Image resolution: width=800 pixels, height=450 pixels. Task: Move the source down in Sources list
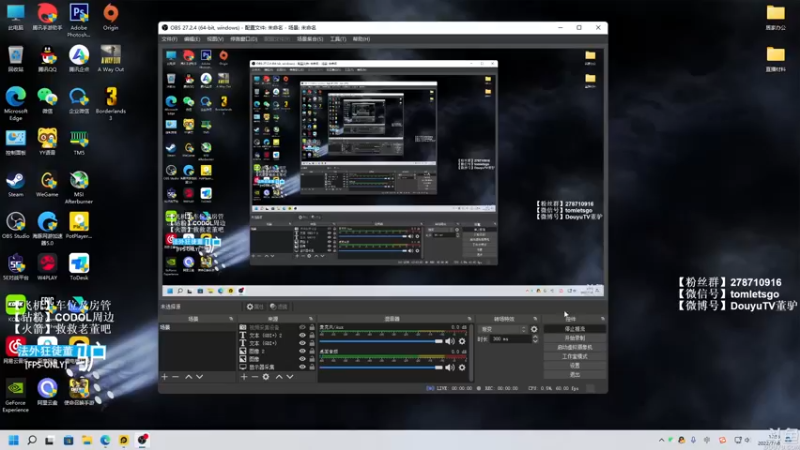(290, 377)
